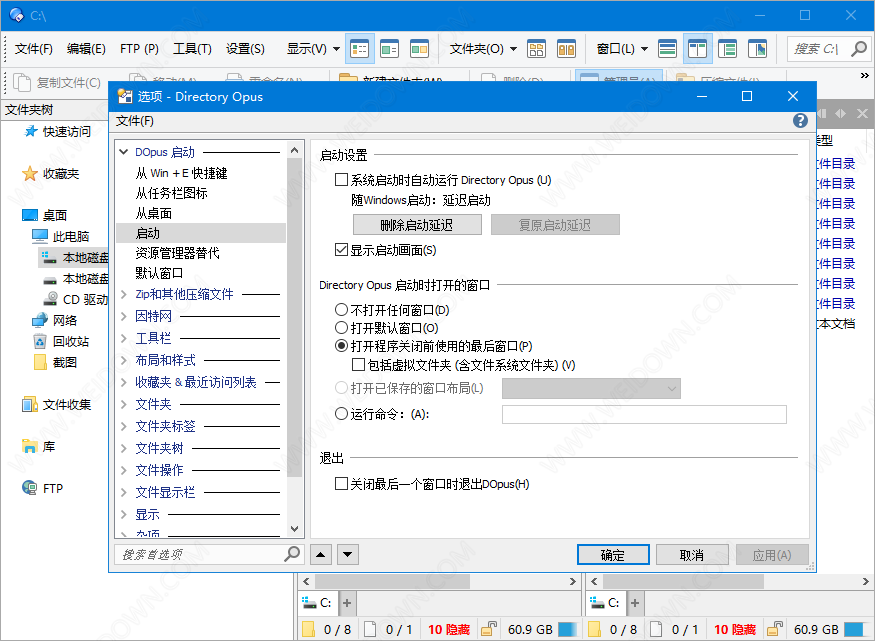The width and height of the screenshot is (875, 641).
Task: Click the second view mode icon in toolbar
Action: point(389,49)
